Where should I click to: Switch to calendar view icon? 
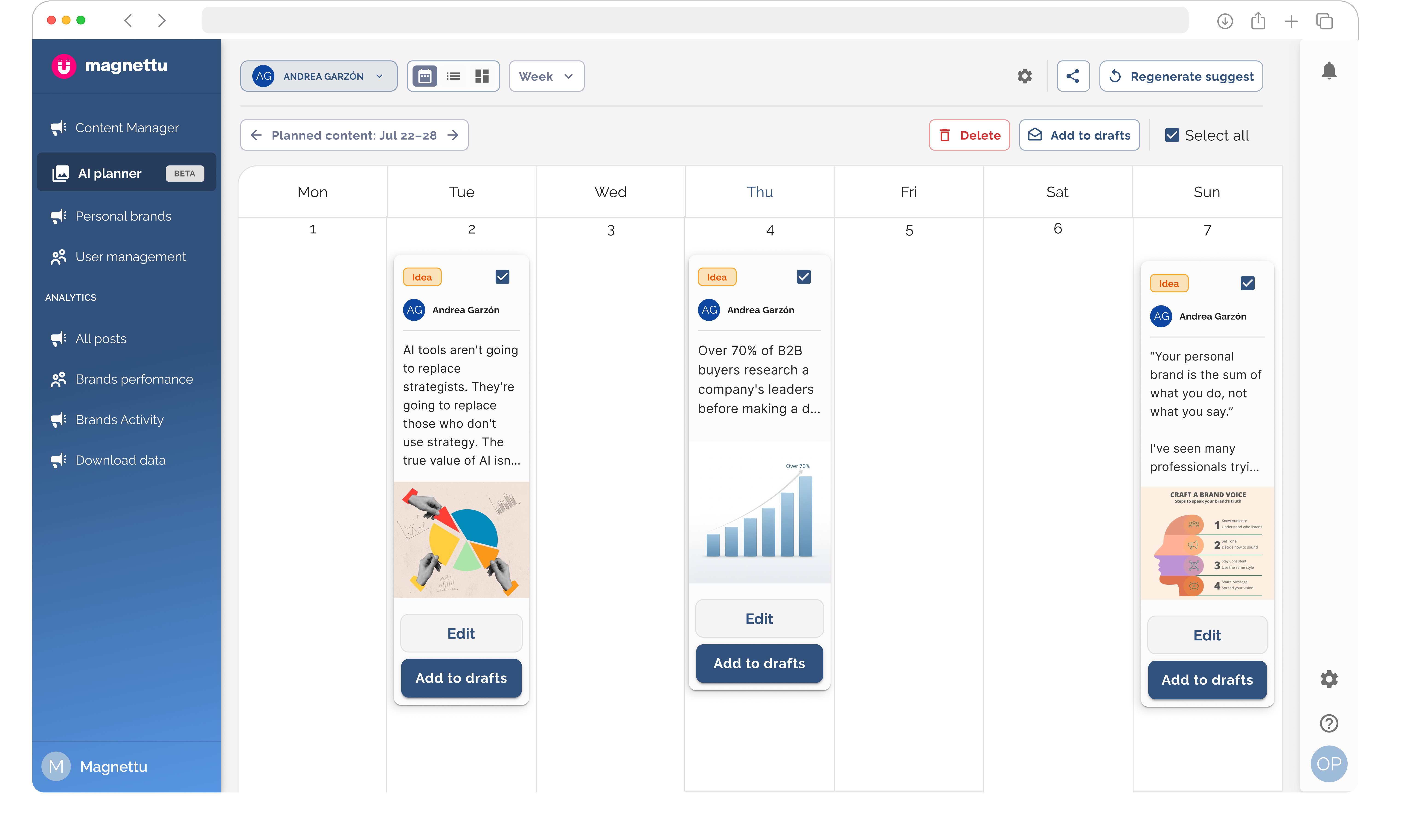(x=425, y=76)
